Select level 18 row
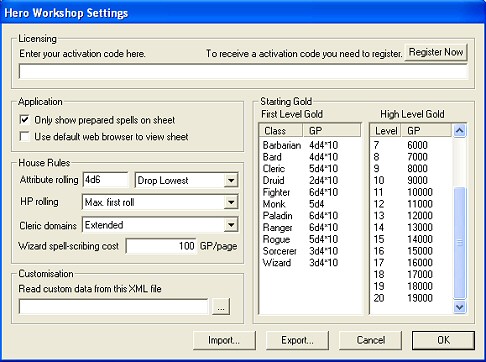 [412, 274]
